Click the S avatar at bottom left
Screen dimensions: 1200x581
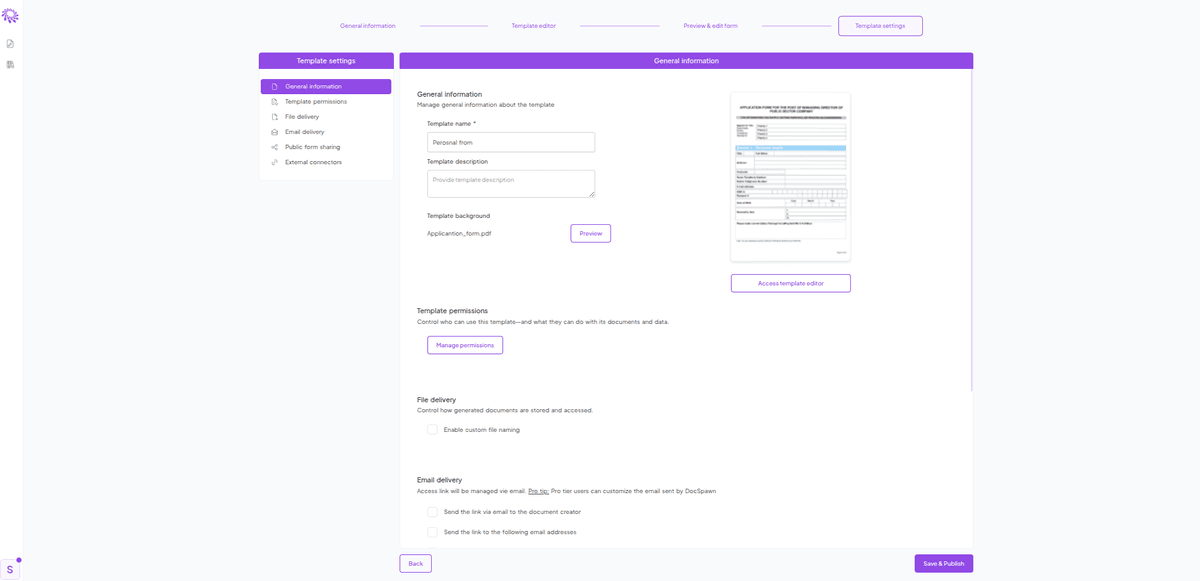10,567
